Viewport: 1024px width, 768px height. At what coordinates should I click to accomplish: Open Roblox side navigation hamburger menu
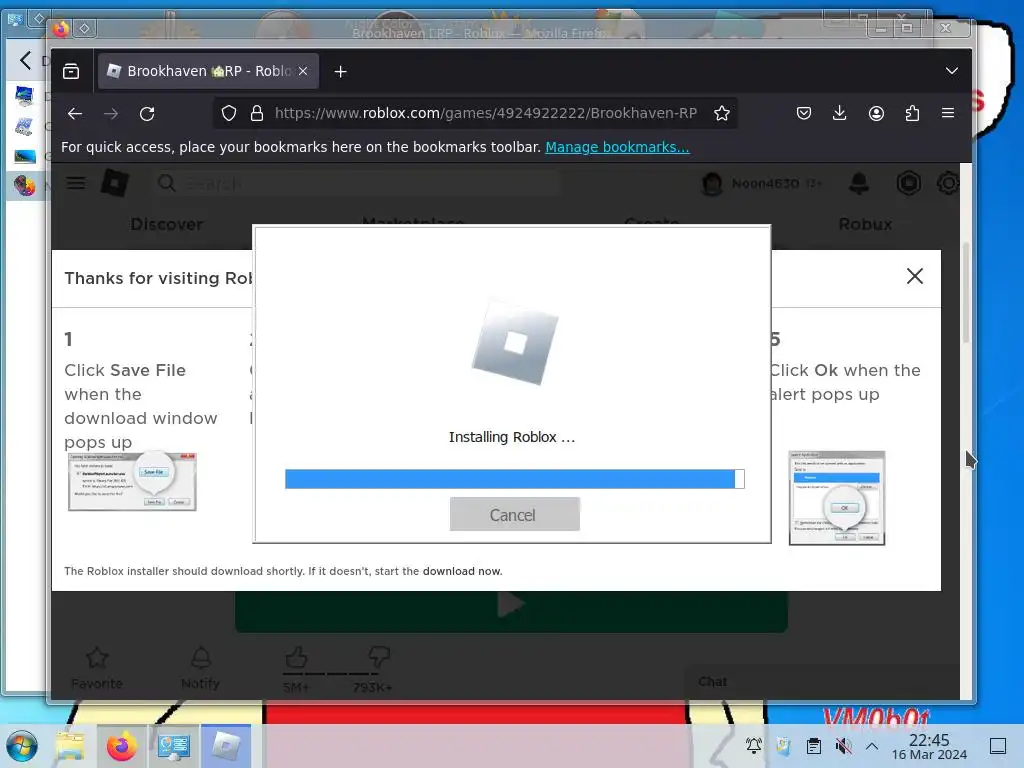click(x=76, y=184)
